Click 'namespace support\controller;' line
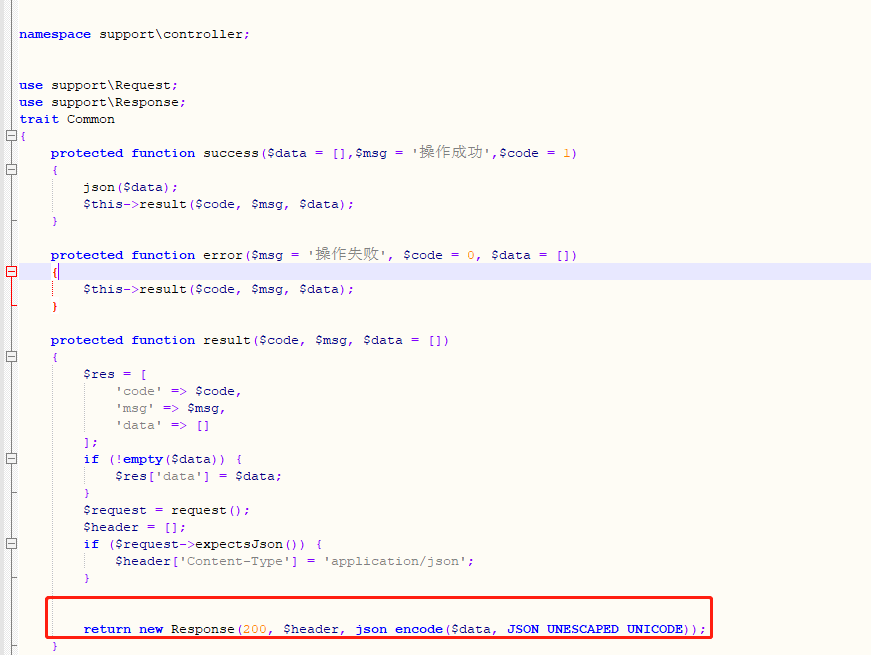Screen dimensions: 871x655 pos(134,34)
